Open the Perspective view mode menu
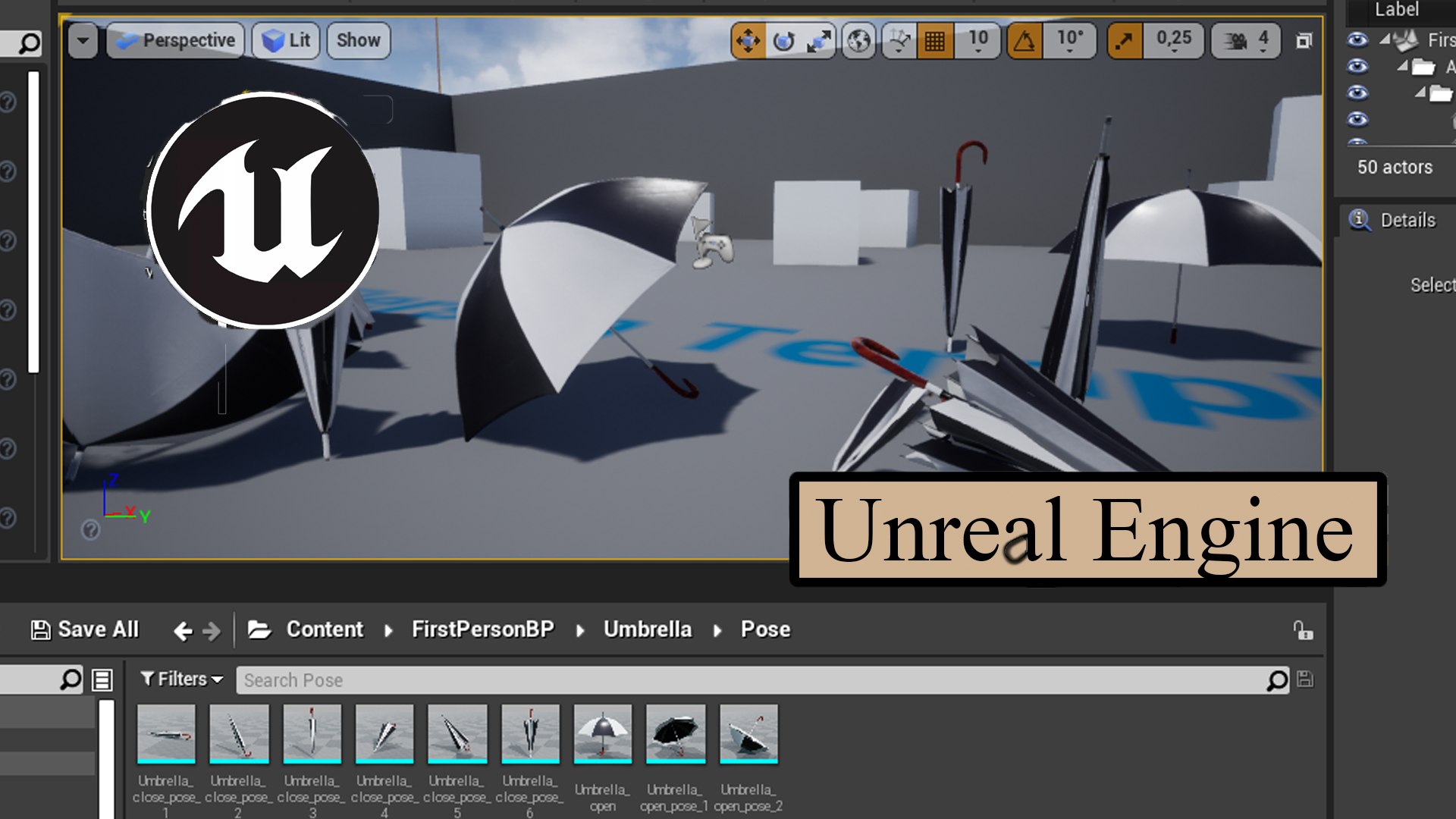The width and height of the screenshot is (1456, 819). (x=176, y=40)
